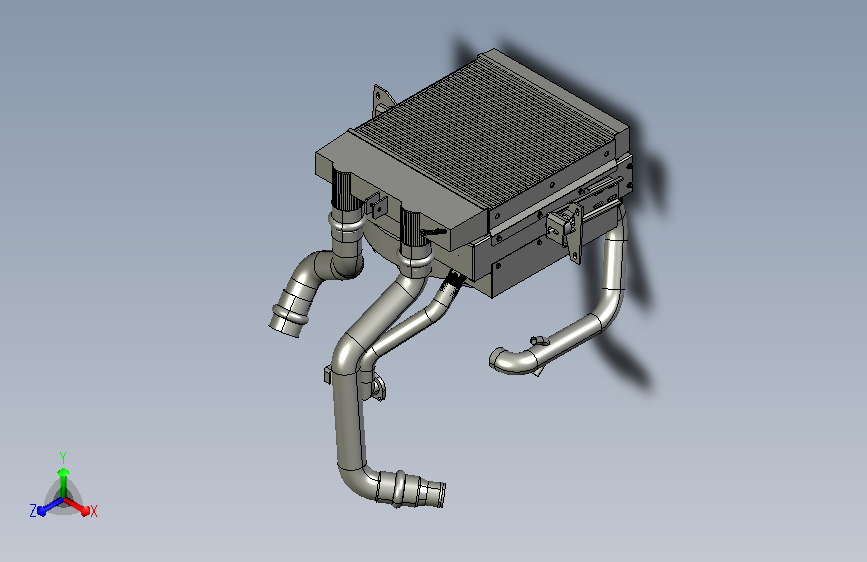This screenshot has height=562, width=867.
Task: Select the triangular mounting tab behind the radiator
Action: (x=382, y=101)
